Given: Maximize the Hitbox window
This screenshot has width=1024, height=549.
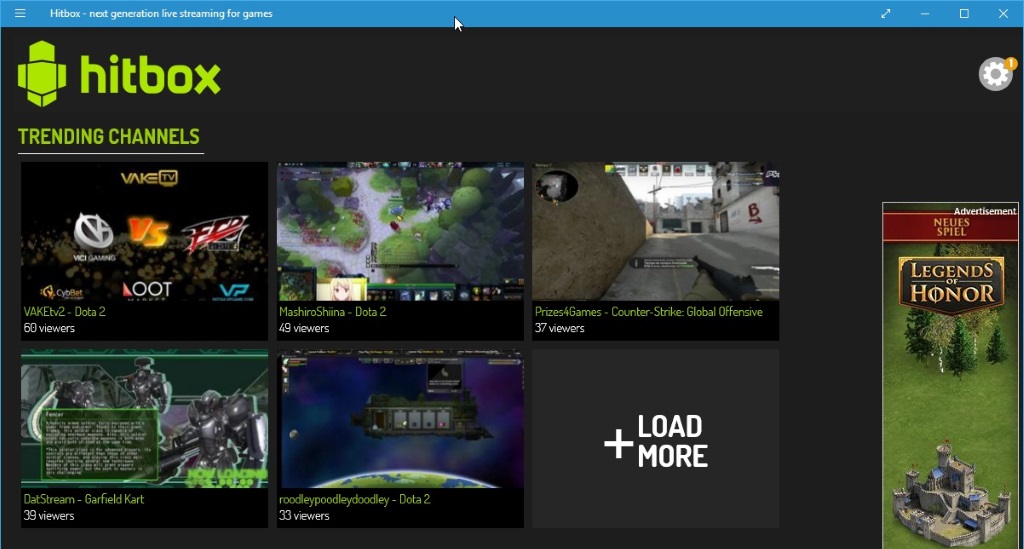Looking at the screenshot, I should (x=964, y=13).
